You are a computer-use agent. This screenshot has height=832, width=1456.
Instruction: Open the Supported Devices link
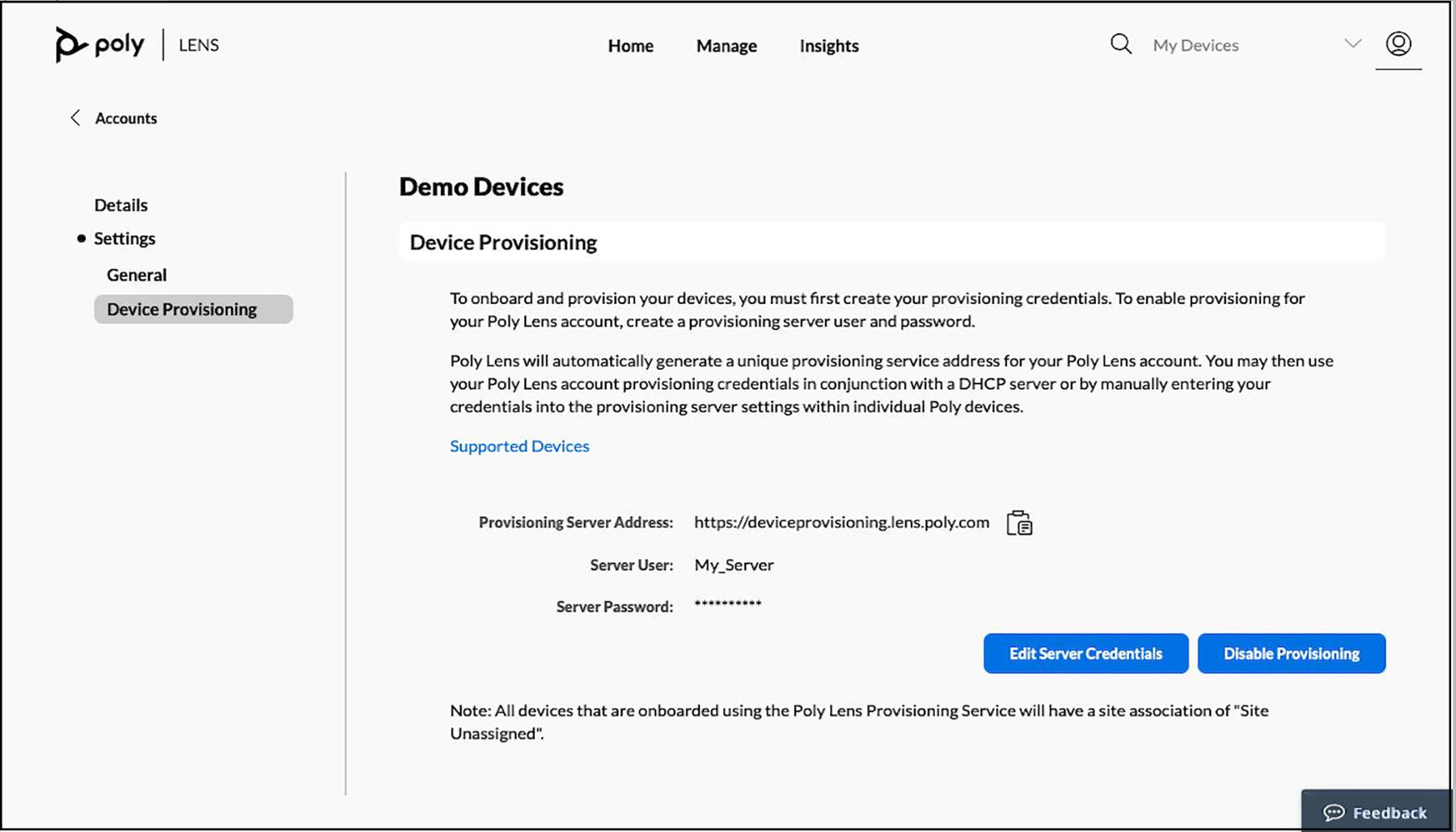tap(519, 446)
